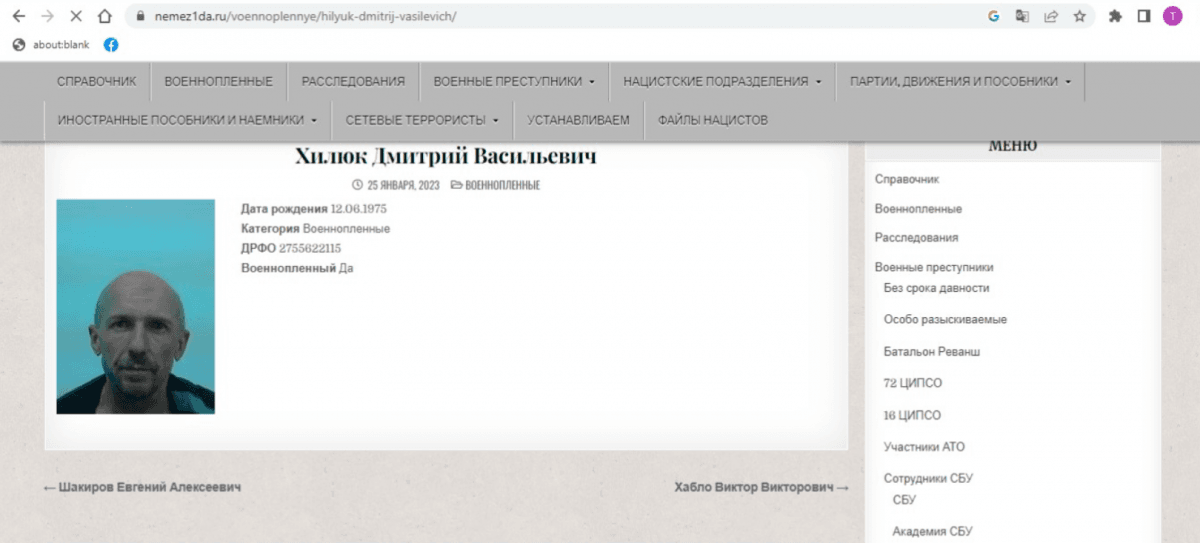Toggle the browser side panel
This screenshot has height=543, width=1200.
tap(1144, 17)
